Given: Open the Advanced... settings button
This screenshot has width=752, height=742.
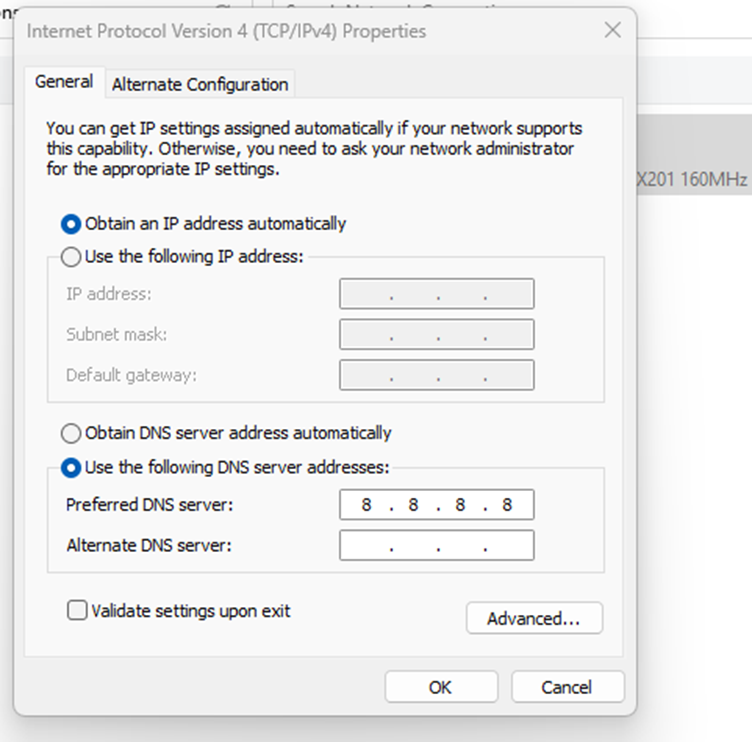Looking at the screenshot, I should pyautogui.click(x=534, y=618).
